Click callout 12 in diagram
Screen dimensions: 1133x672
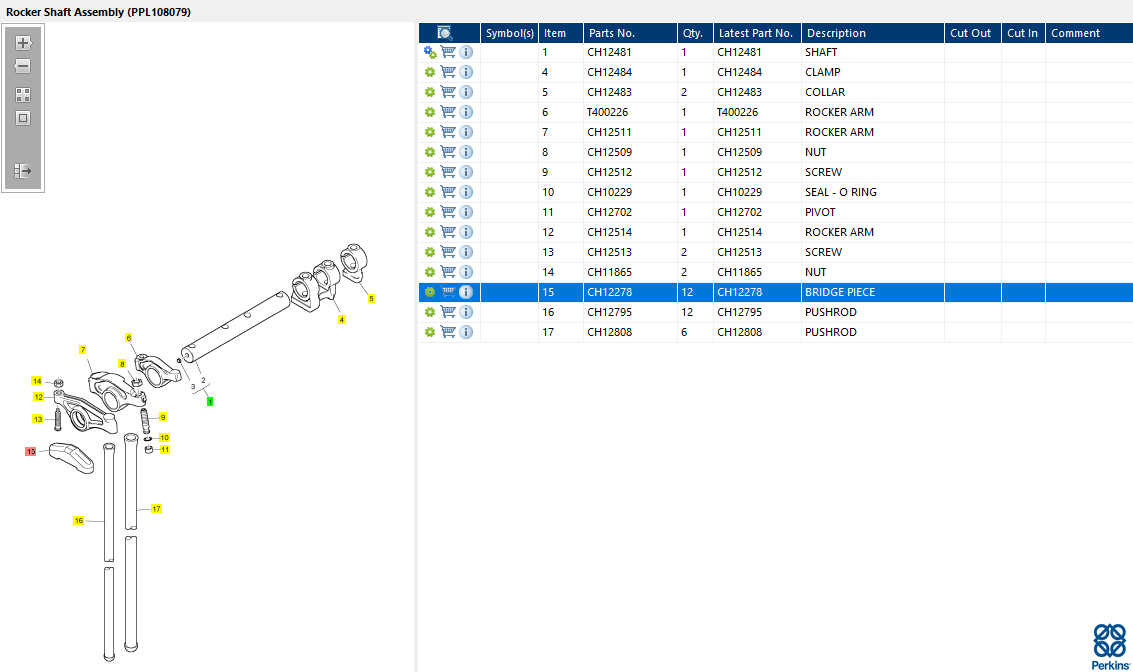pyautogui.click(x=38, y=397)
